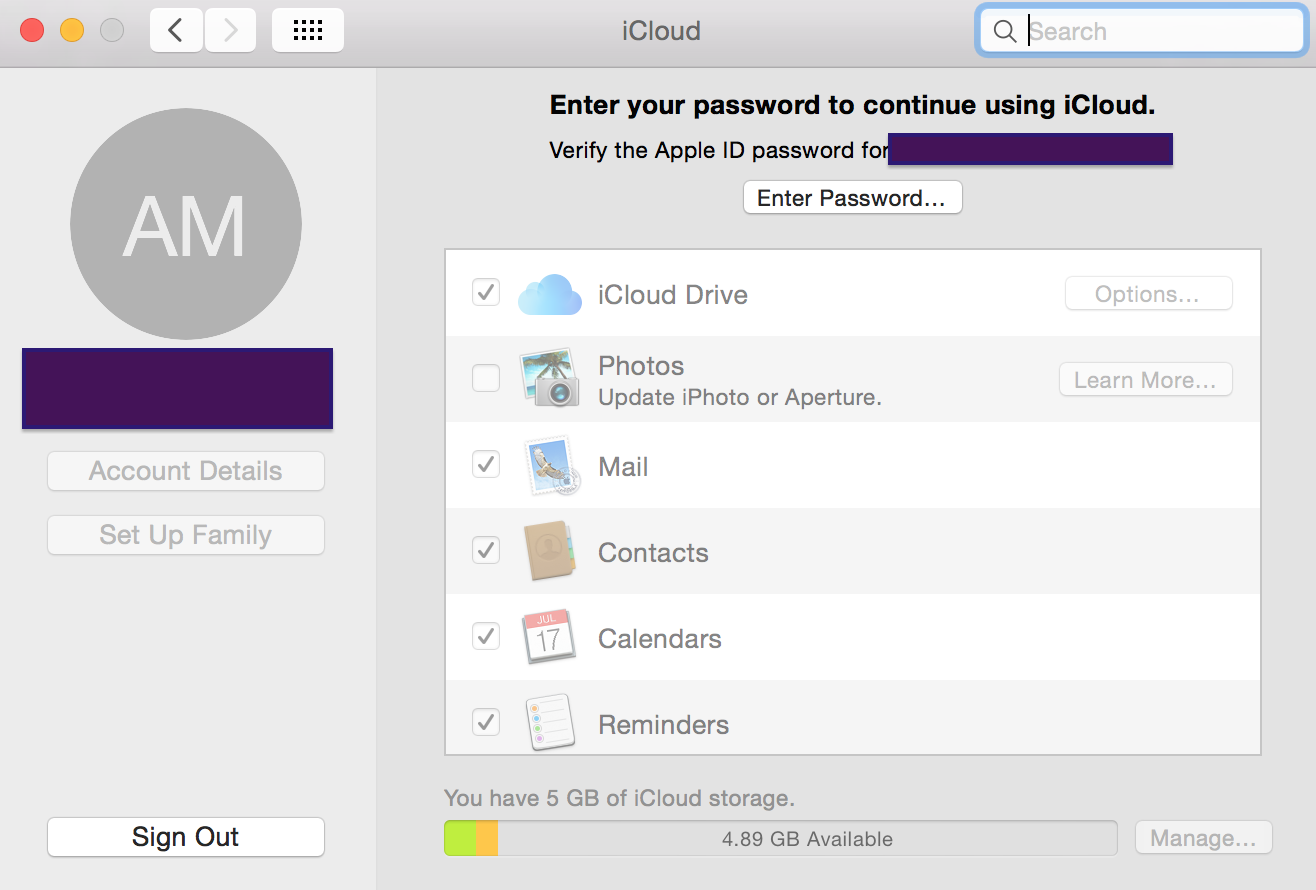Screen dimensions: 1316x890
Task: Click the iCloud Drive label
Action: click(673, 295)
